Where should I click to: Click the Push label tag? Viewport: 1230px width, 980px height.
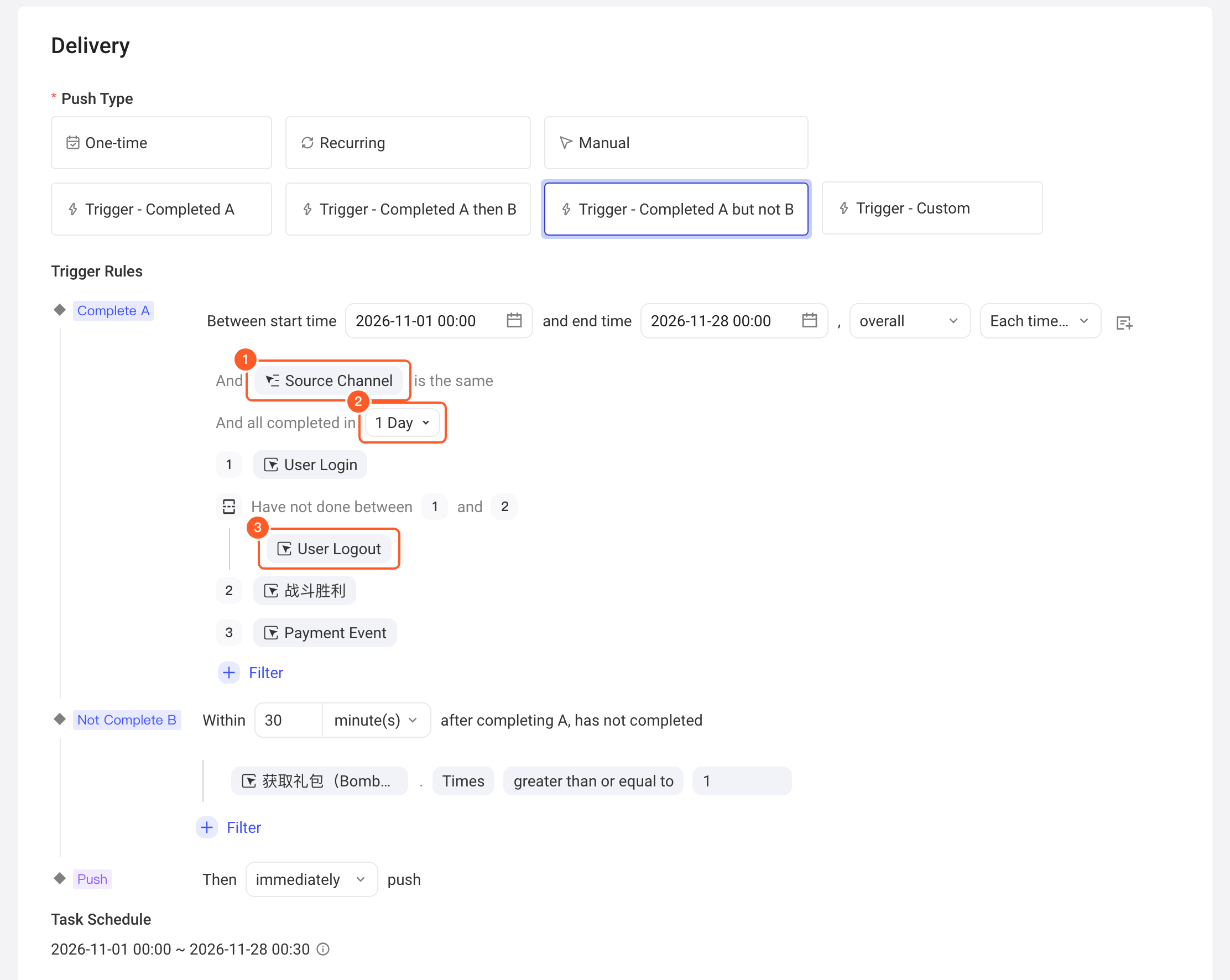[92, 878]
